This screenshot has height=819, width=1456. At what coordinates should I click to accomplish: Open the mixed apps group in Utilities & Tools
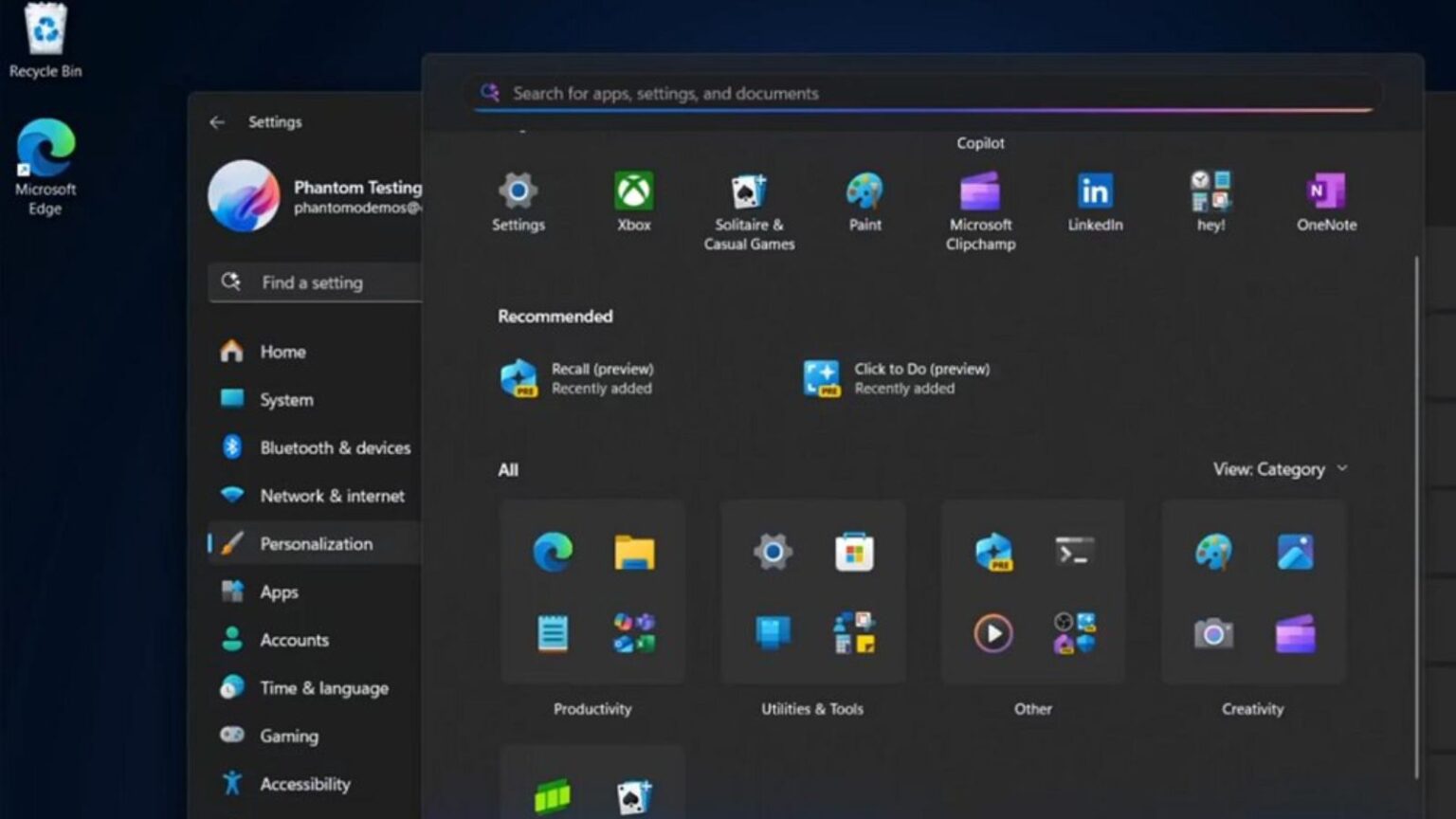pos(854,633)
